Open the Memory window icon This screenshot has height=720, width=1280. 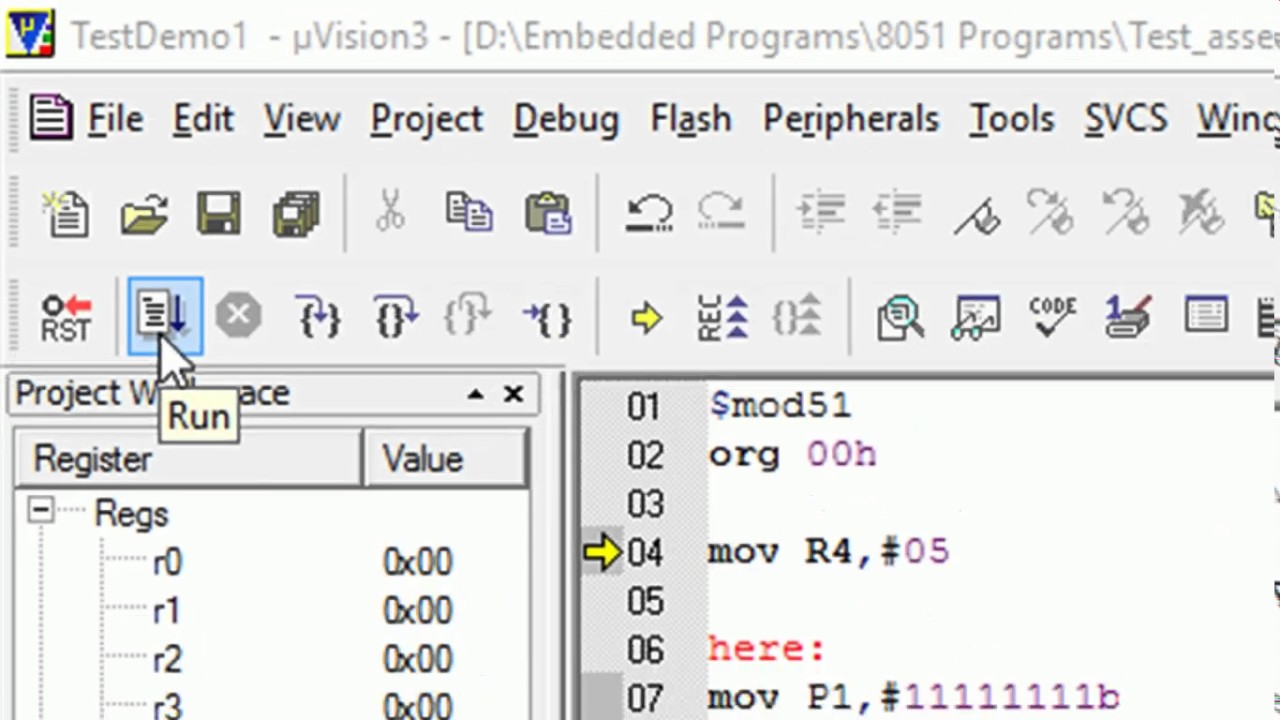coord(1205,316)
